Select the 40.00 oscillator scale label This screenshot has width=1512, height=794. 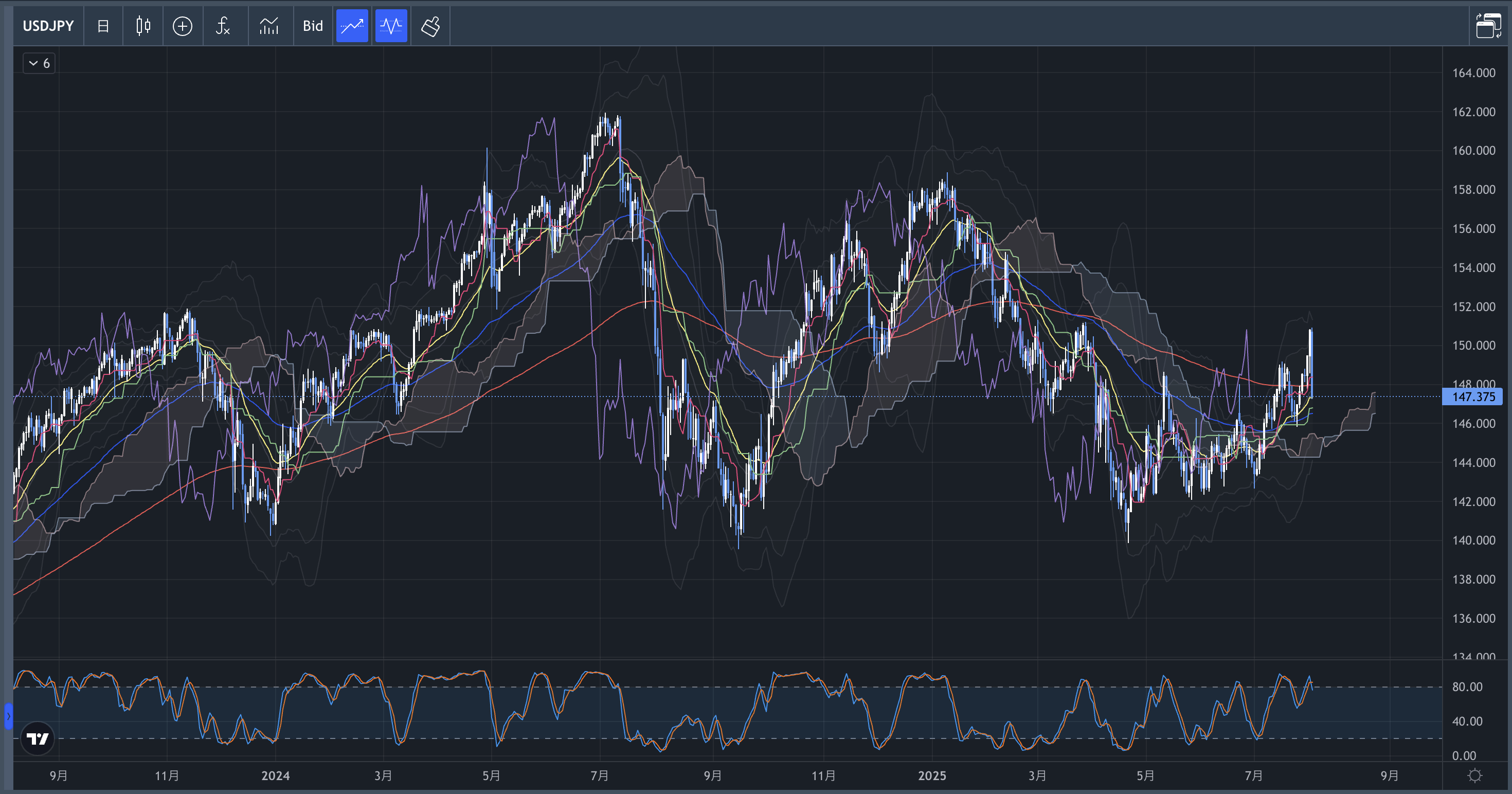coord(1467,721)
